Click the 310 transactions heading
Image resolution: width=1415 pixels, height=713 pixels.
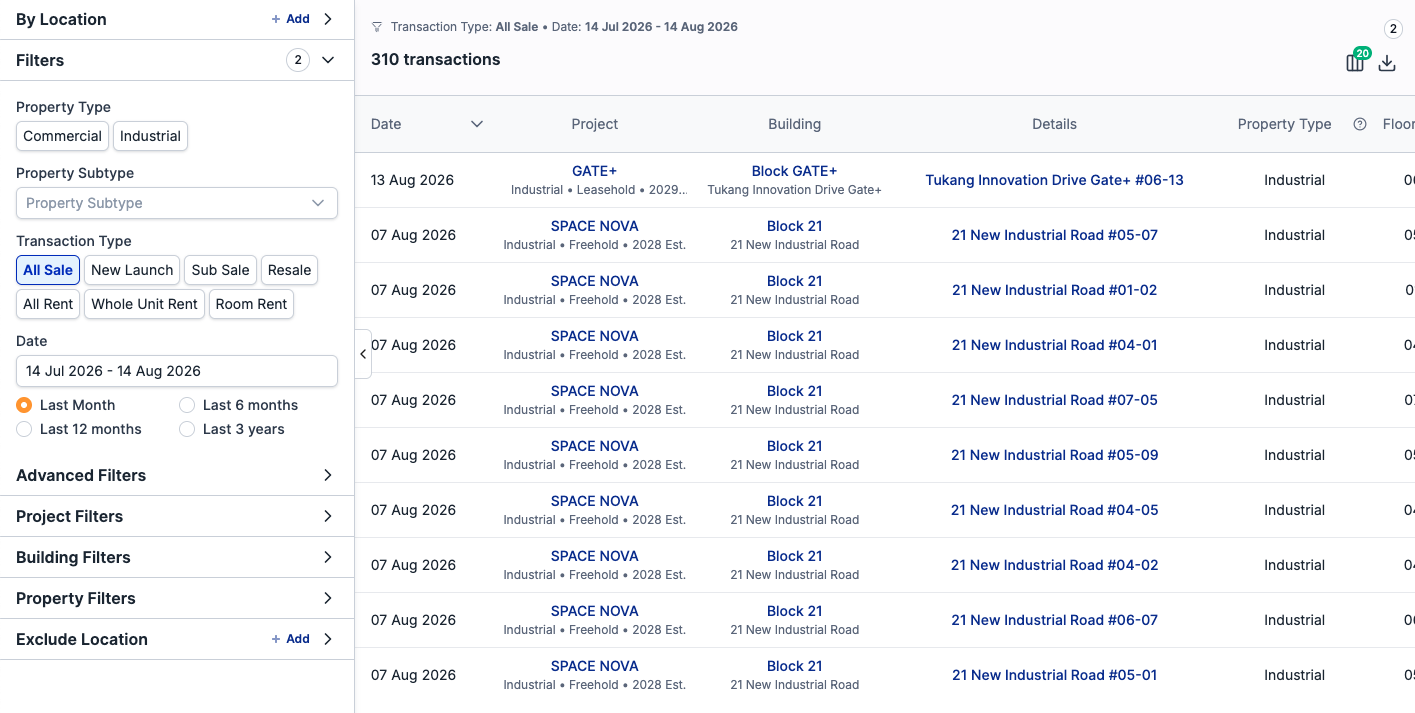436,59
